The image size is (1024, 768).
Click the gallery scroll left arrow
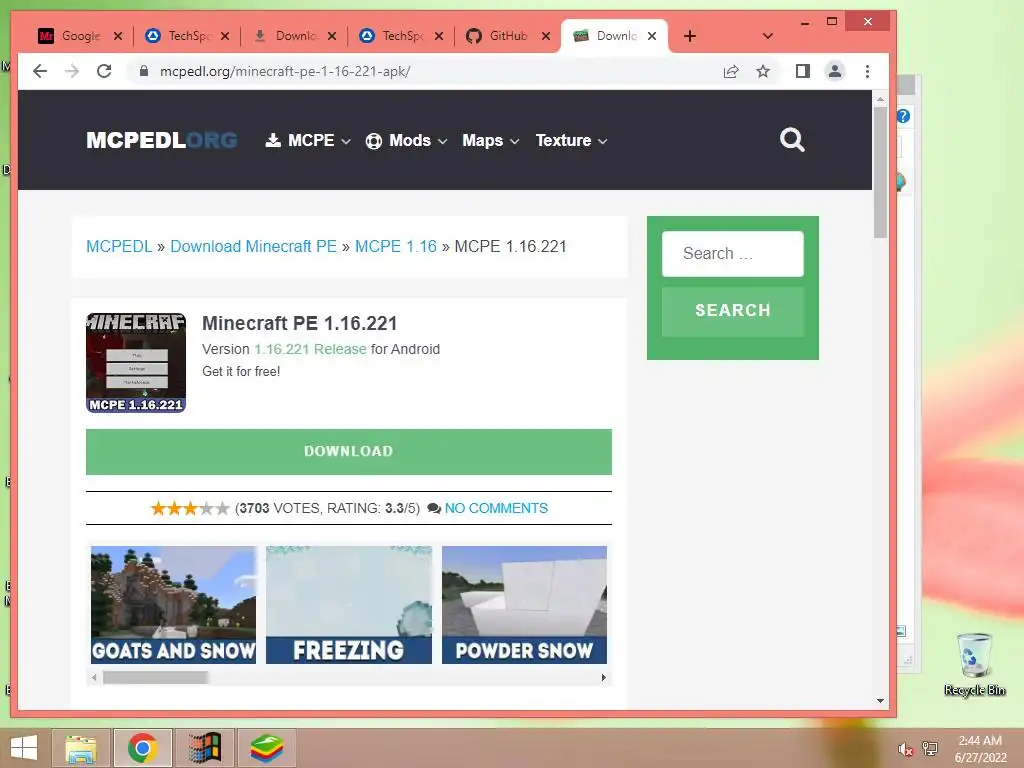pos(94,678)
